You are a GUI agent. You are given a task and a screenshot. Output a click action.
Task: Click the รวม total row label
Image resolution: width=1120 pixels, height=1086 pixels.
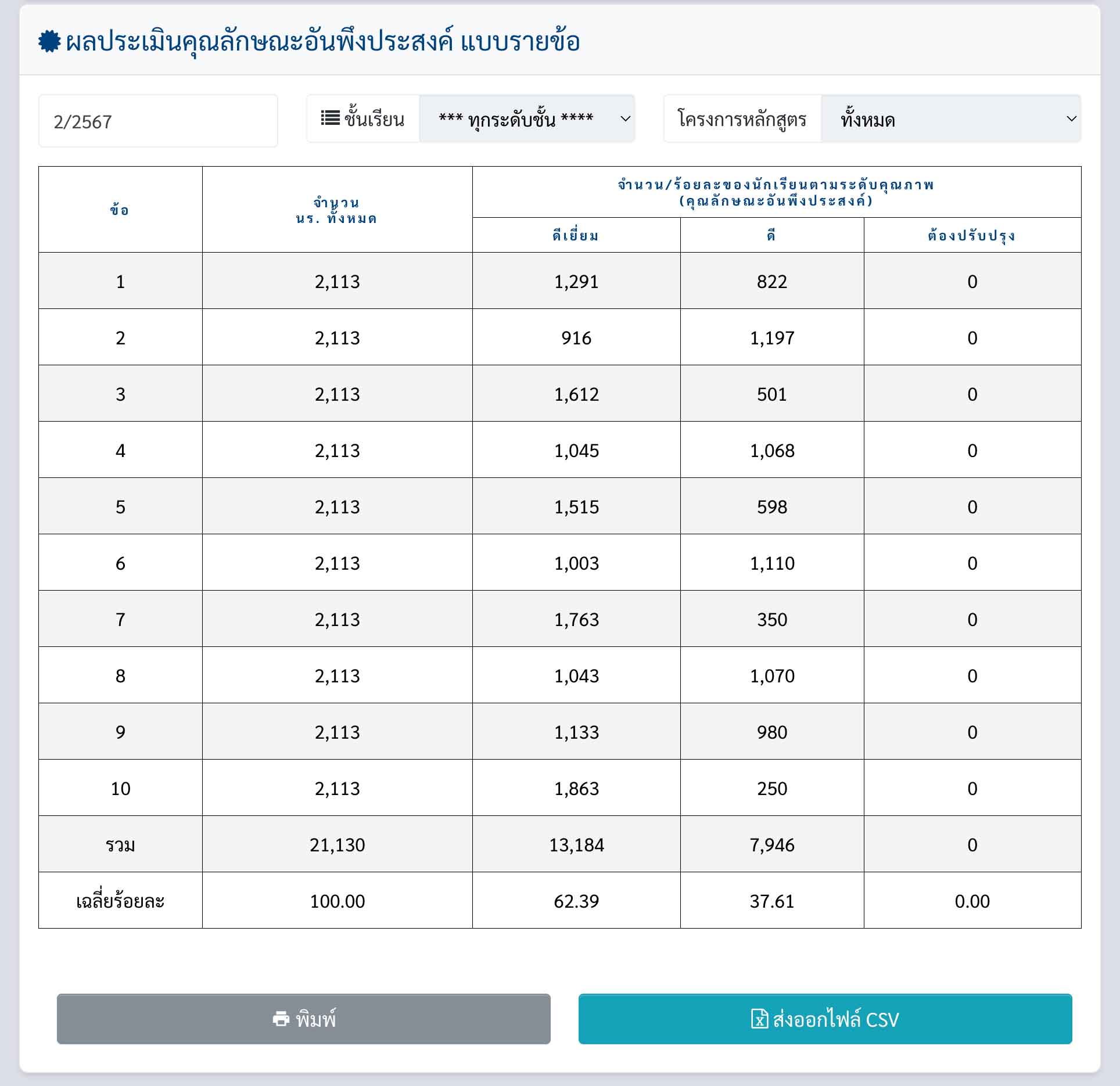[120, 845]
